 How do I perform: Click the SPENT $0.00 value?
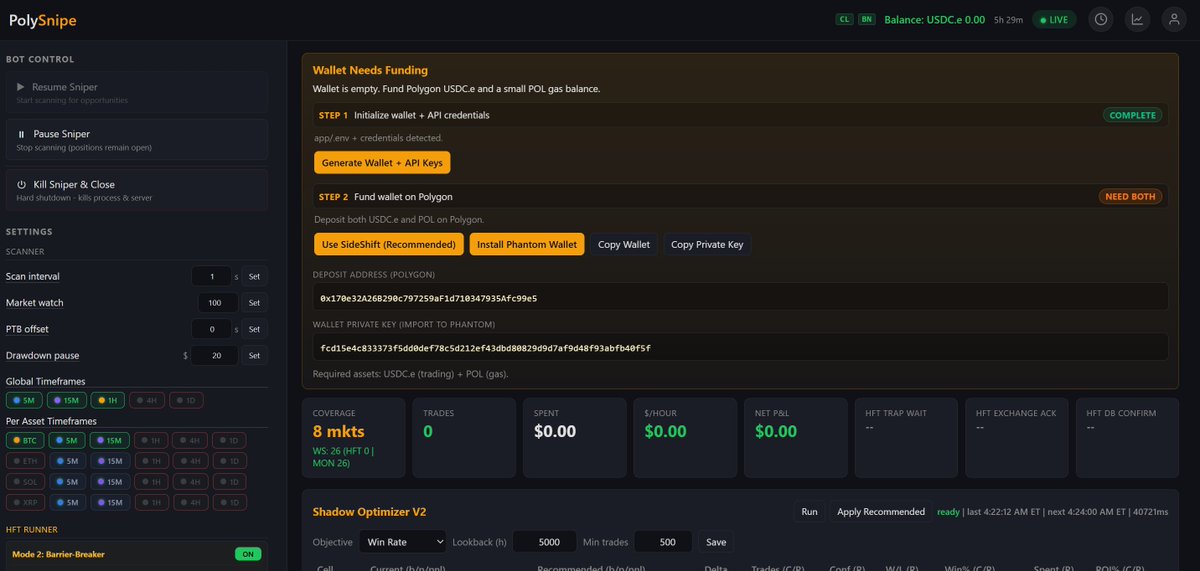click(555, 432)
